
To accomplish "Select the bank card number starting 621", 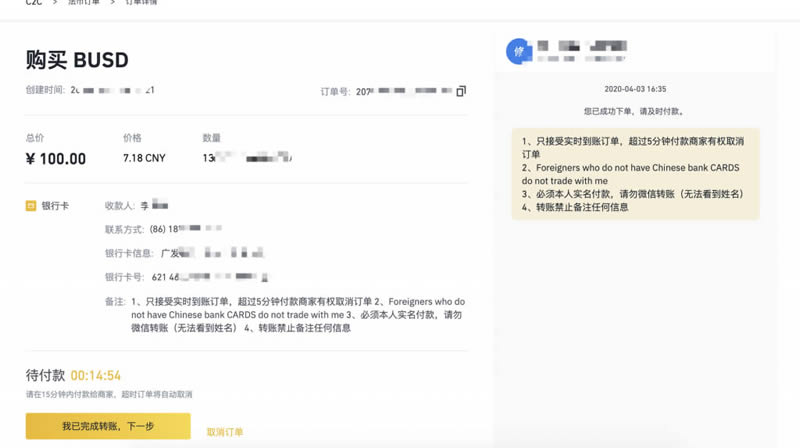I will pyautogui.click(x=210, y=277).
